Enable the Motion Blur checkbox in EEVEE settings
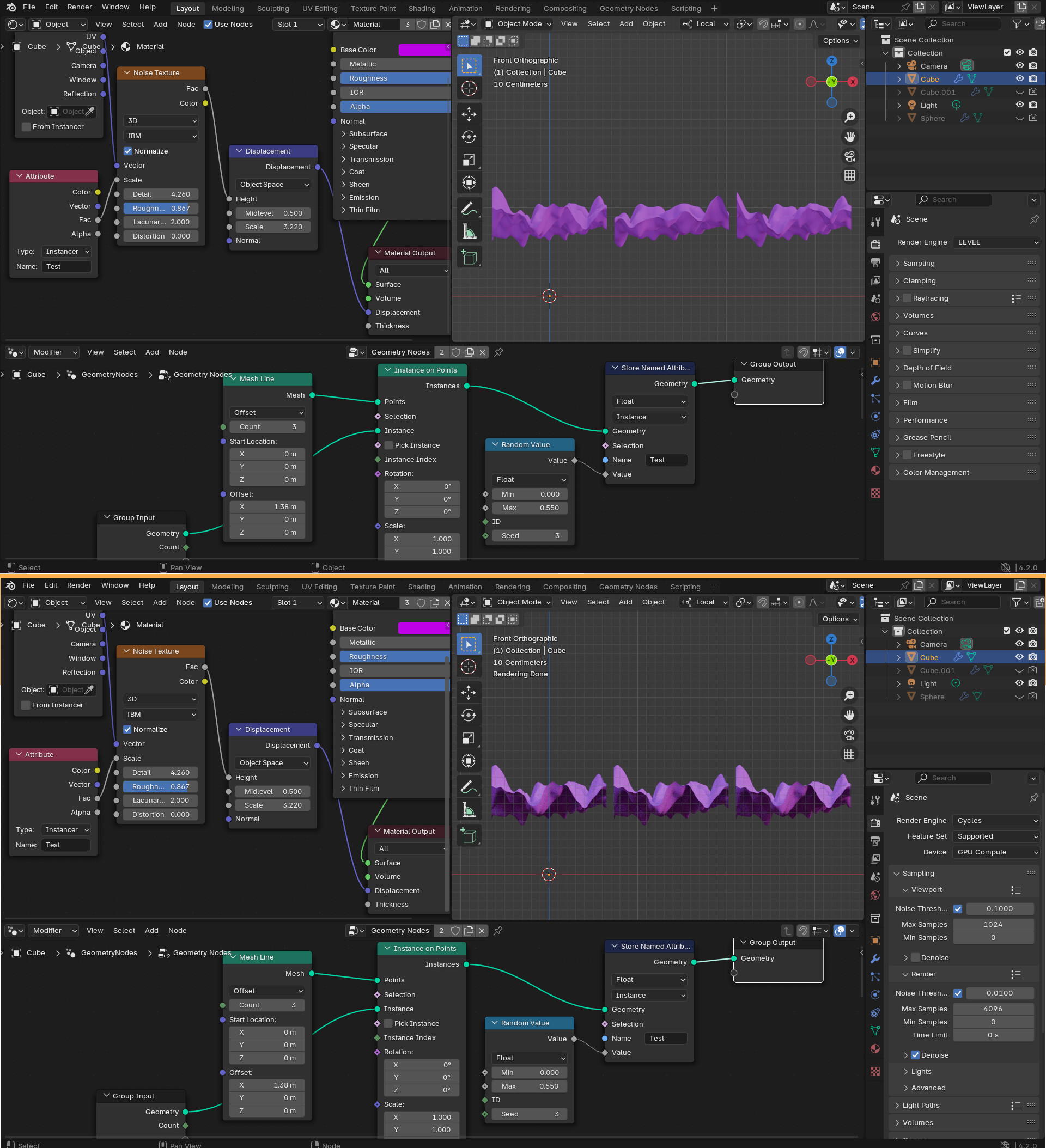1046x1148 pixels. (x=907, y=386)
